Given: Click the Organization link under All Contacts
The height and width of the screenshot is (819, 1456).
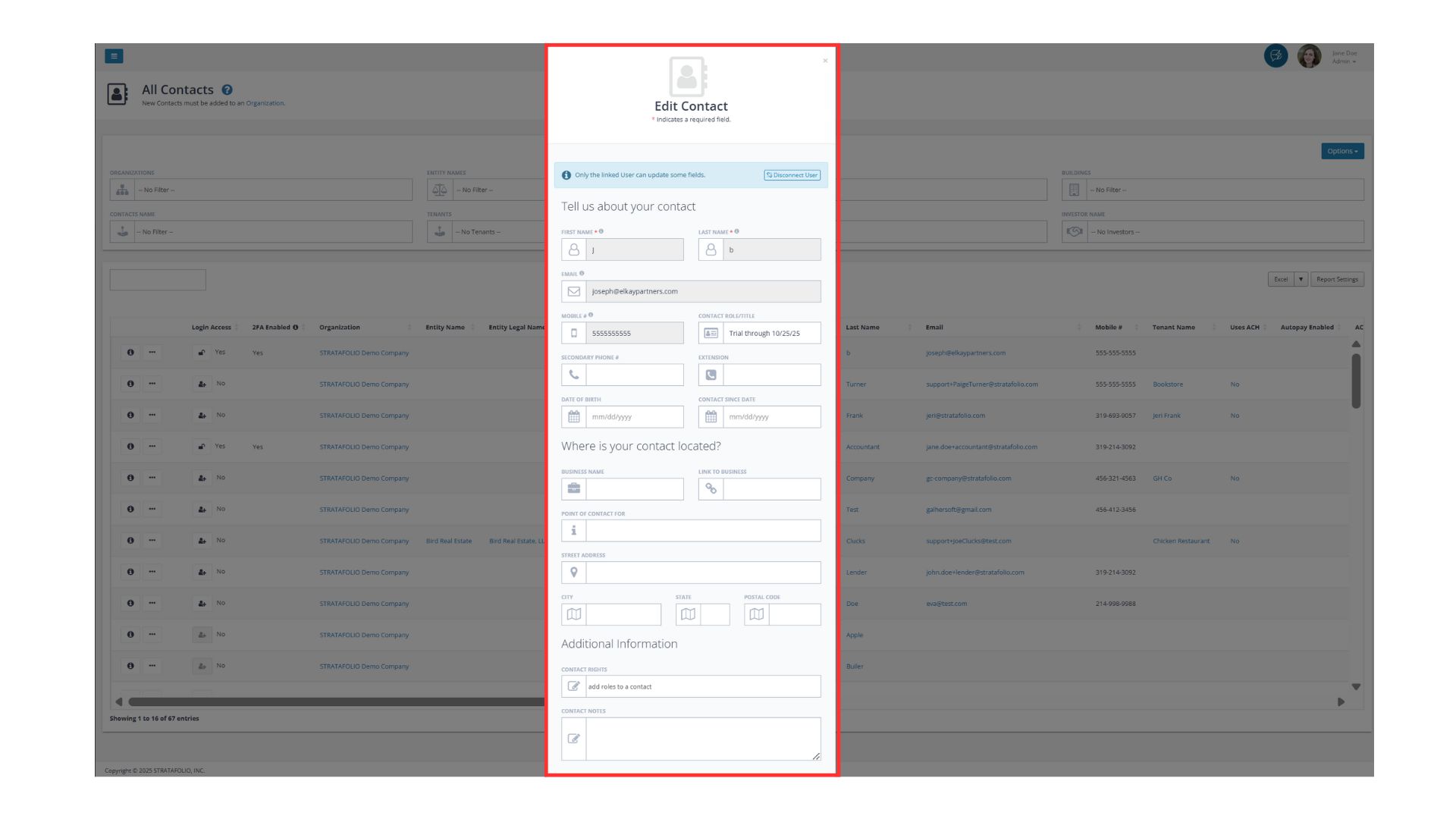Looking at the screenshot, I should (265, 103).
